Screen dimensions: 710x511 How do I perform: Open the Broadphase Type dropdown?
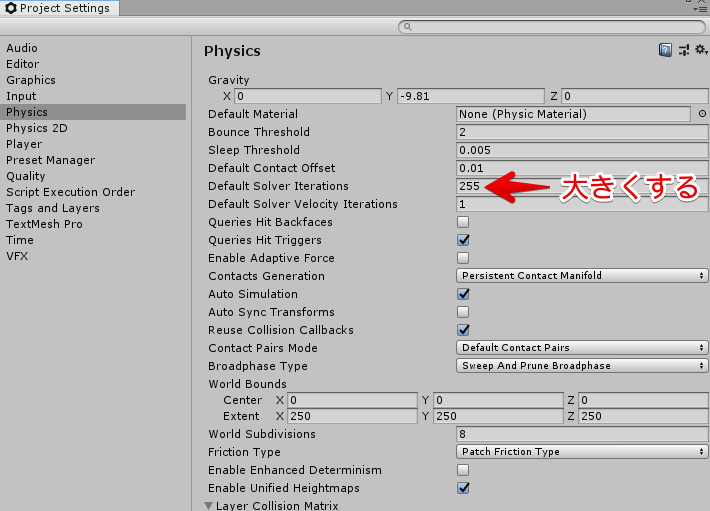coord(582,366)
